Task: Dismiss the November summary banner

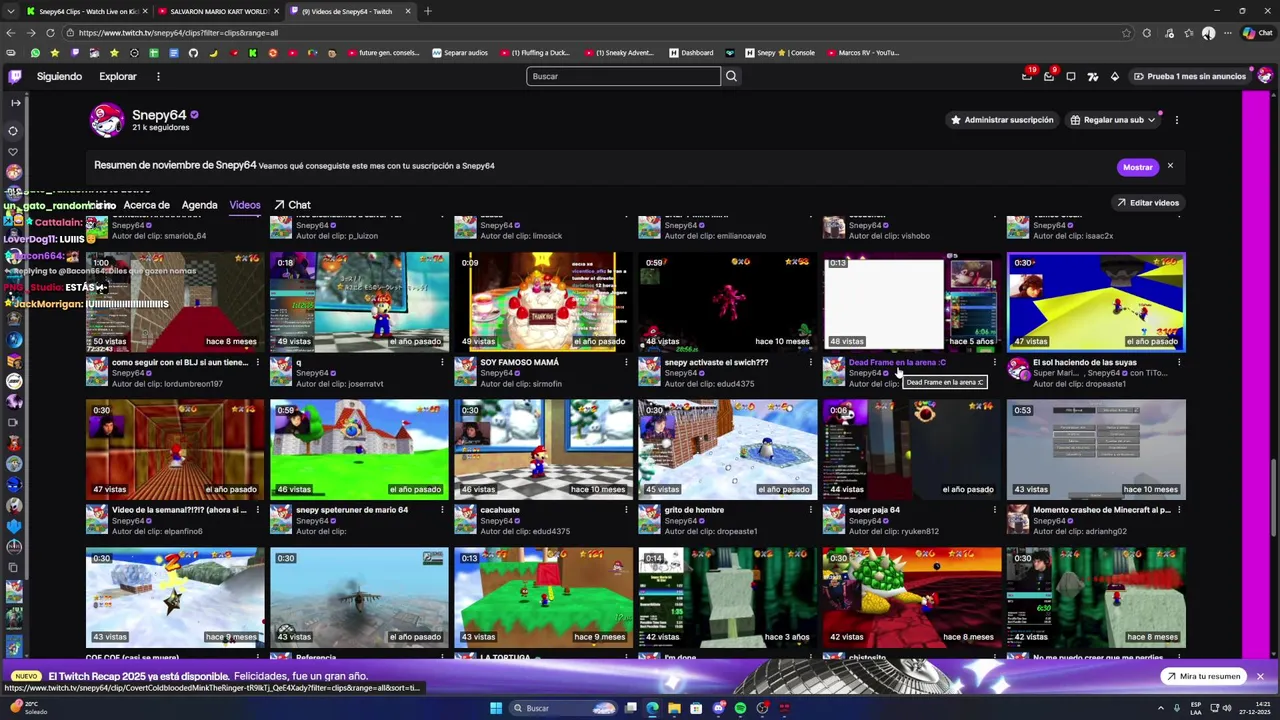Action: point(1169,166)
